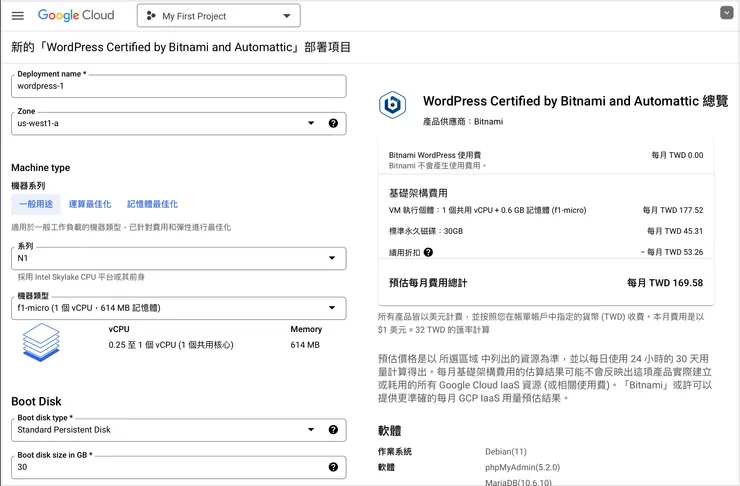
Task: Click the Debian(11) operating system text
Action: pyautogui.click(x=505, y=452)
